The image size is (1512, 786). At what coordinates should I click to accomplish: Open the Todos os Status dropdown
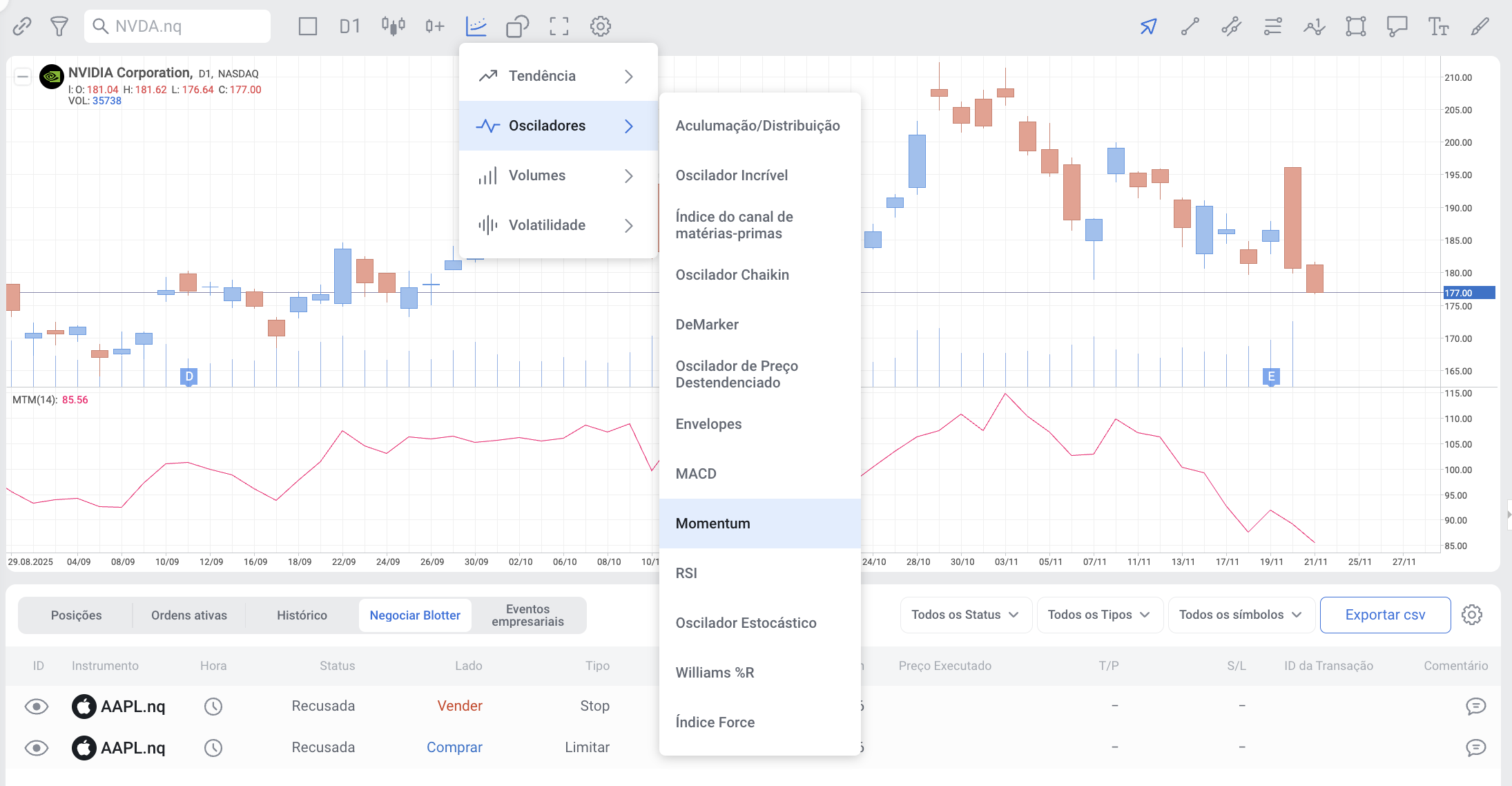965,615
